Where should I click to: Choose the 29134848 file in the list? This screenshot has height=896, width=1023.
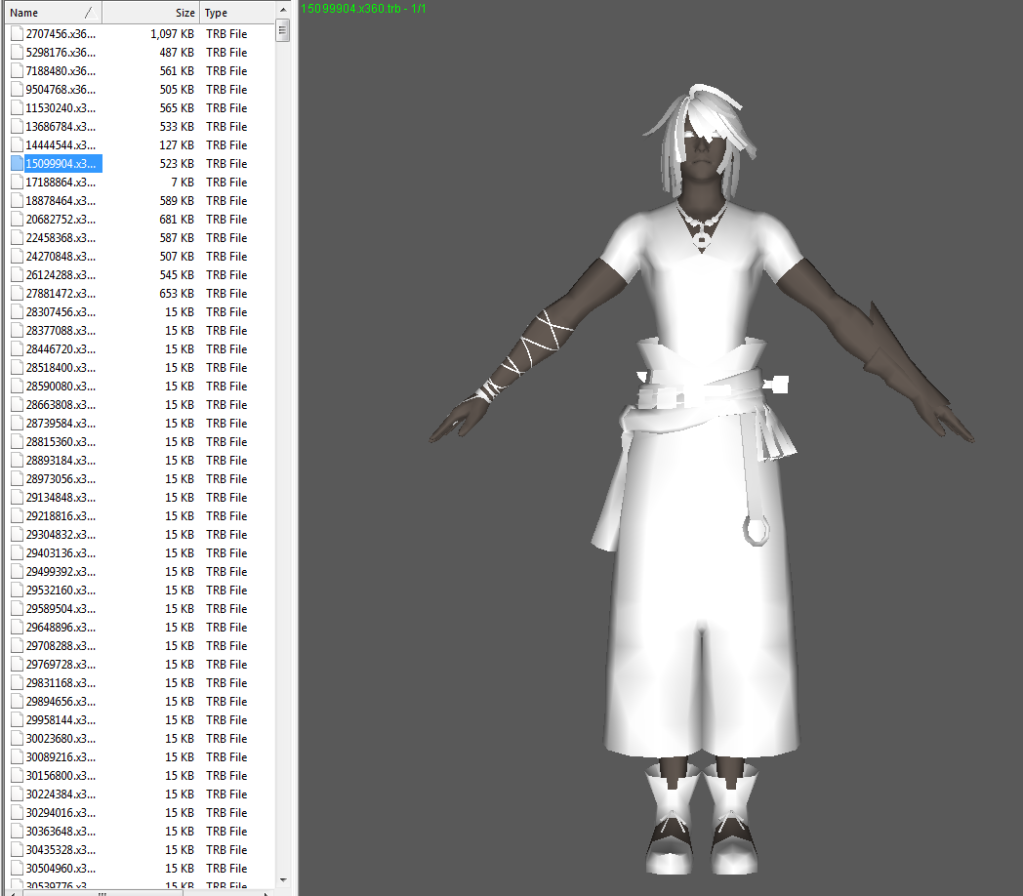pyautogui.click(x=60, y=497)
